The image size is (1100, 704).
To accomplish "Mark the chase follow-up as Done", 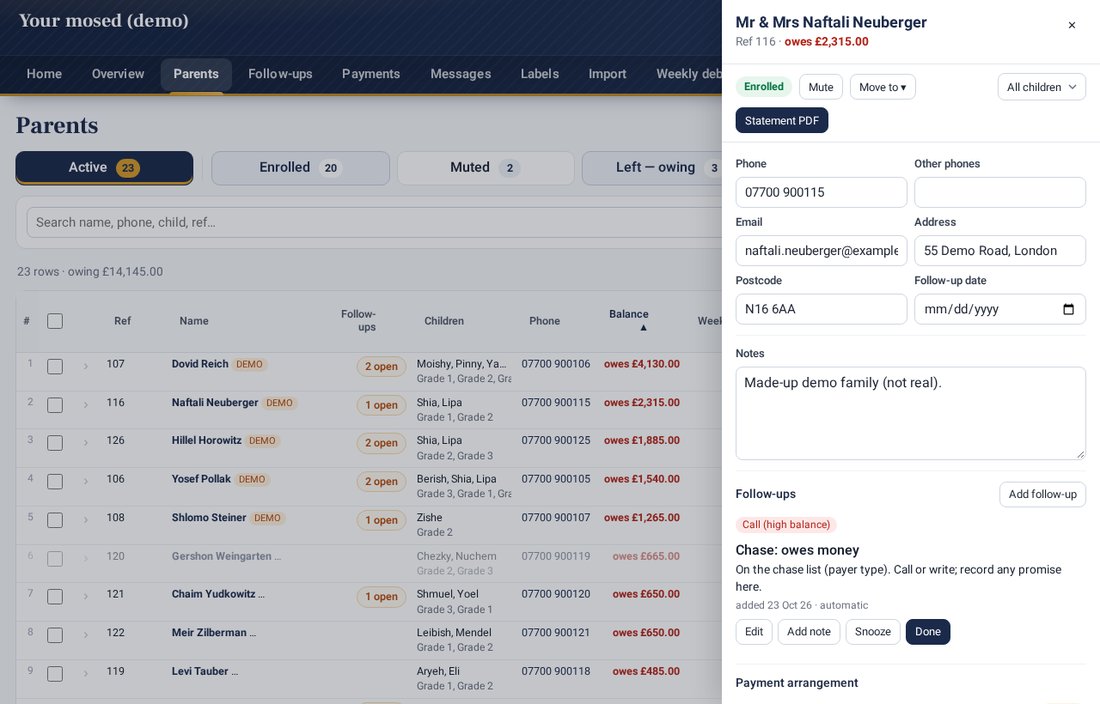I will tap(927, 632).
